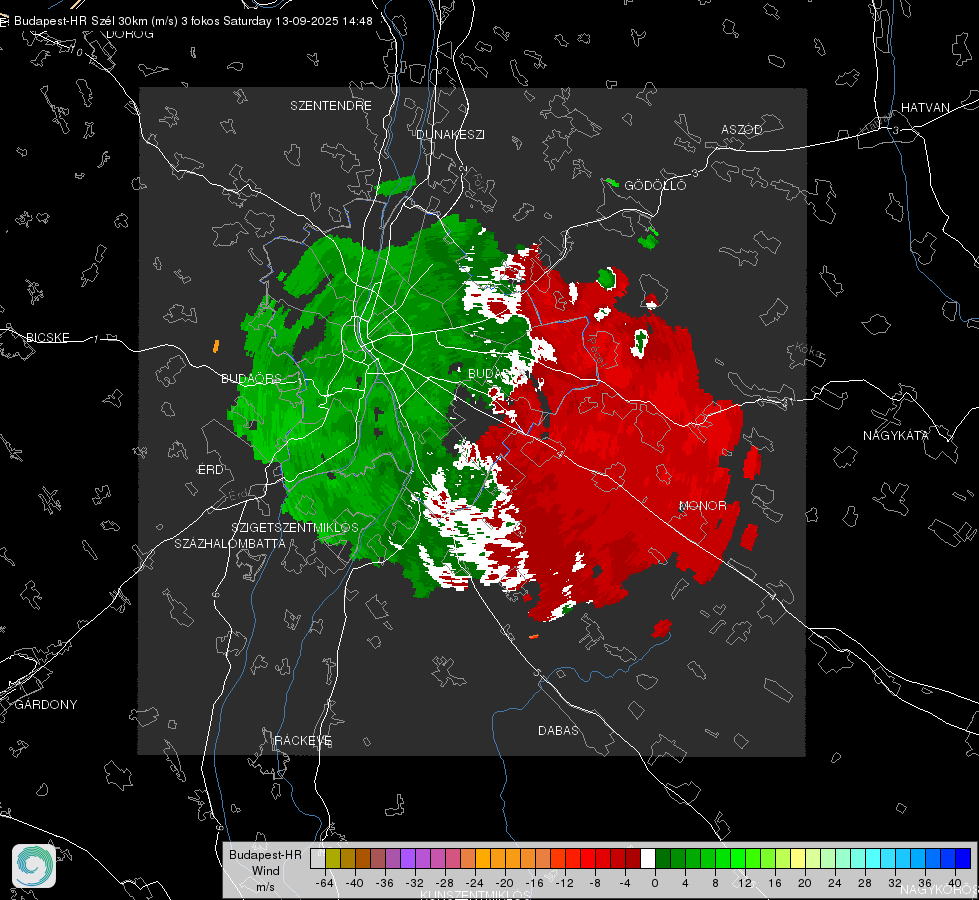Click the DUNAKESZI city label
979x900 pixels.
click(x=450, y=134)
